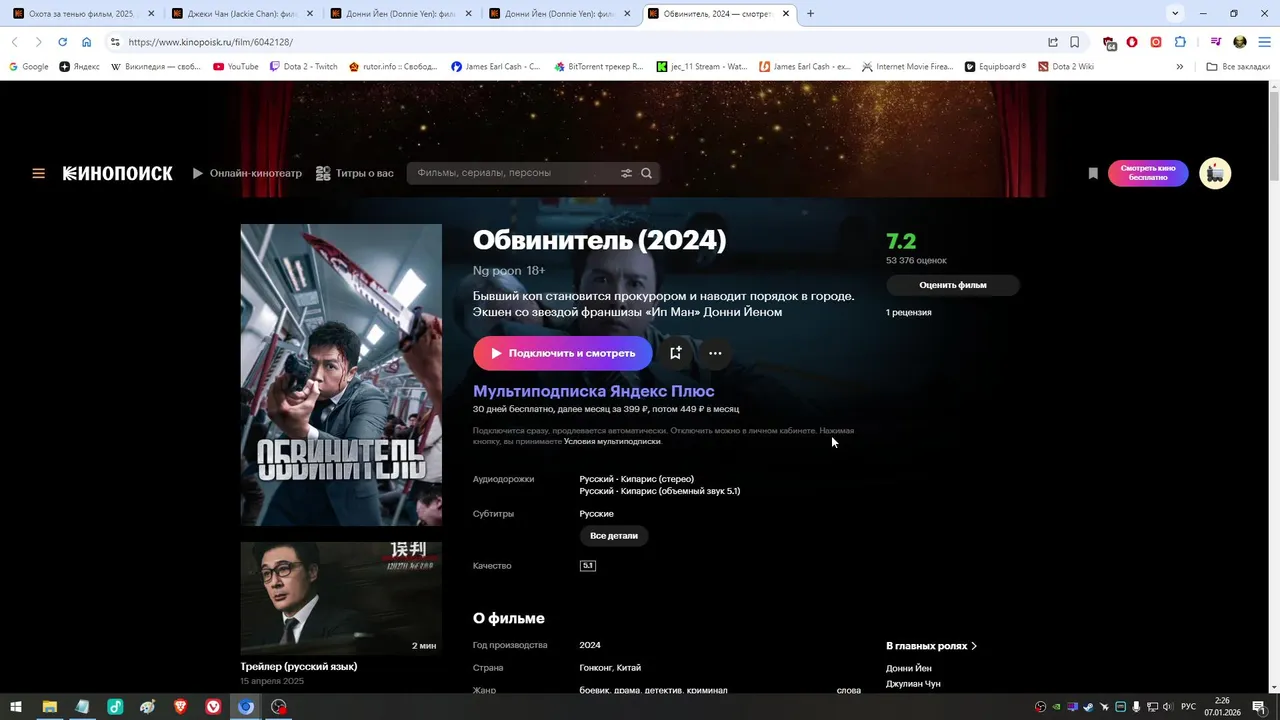Open the Википедия bookmark
Screen dimensions: 1280x720
(x=156, y=67)
